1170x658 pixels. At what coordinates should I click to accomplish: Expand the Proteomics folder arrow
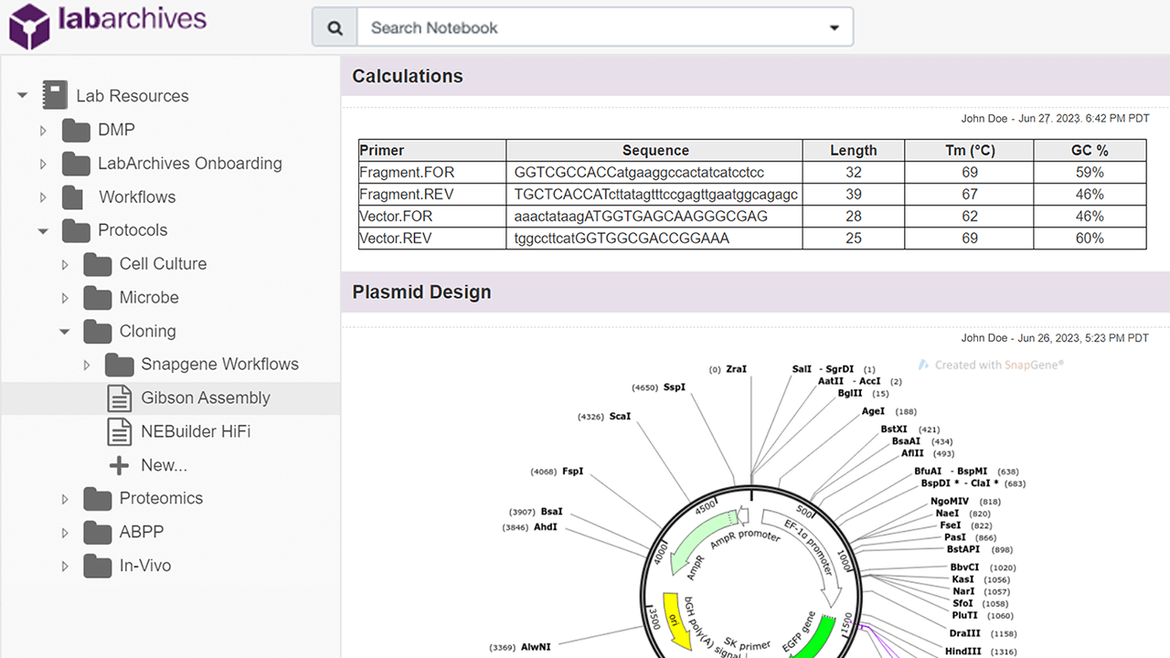click(65, 499)
